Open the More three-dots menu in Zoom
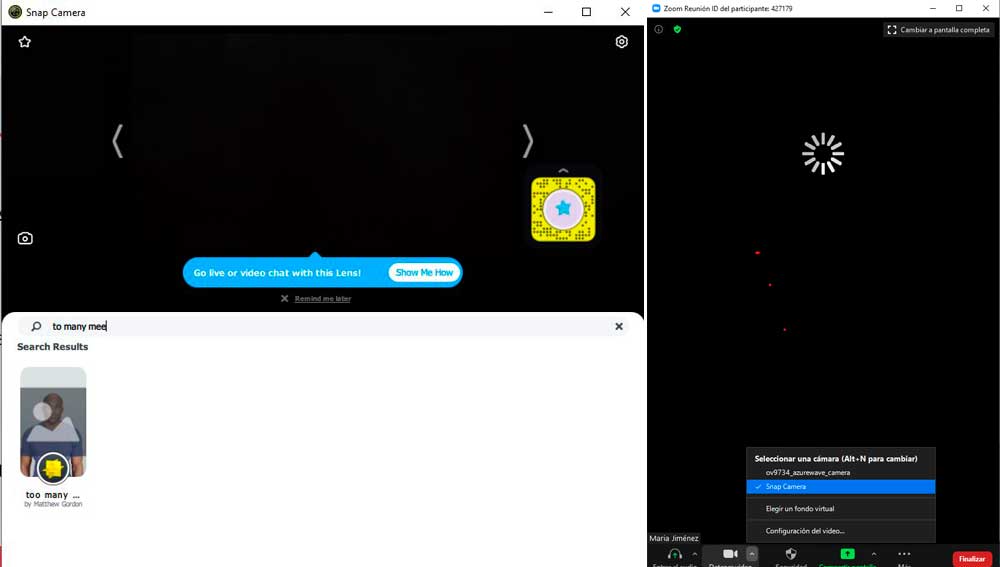Image resolution: width=1000 pixels, height=567 pixels. pyautogui.click(x=904, y=554)
